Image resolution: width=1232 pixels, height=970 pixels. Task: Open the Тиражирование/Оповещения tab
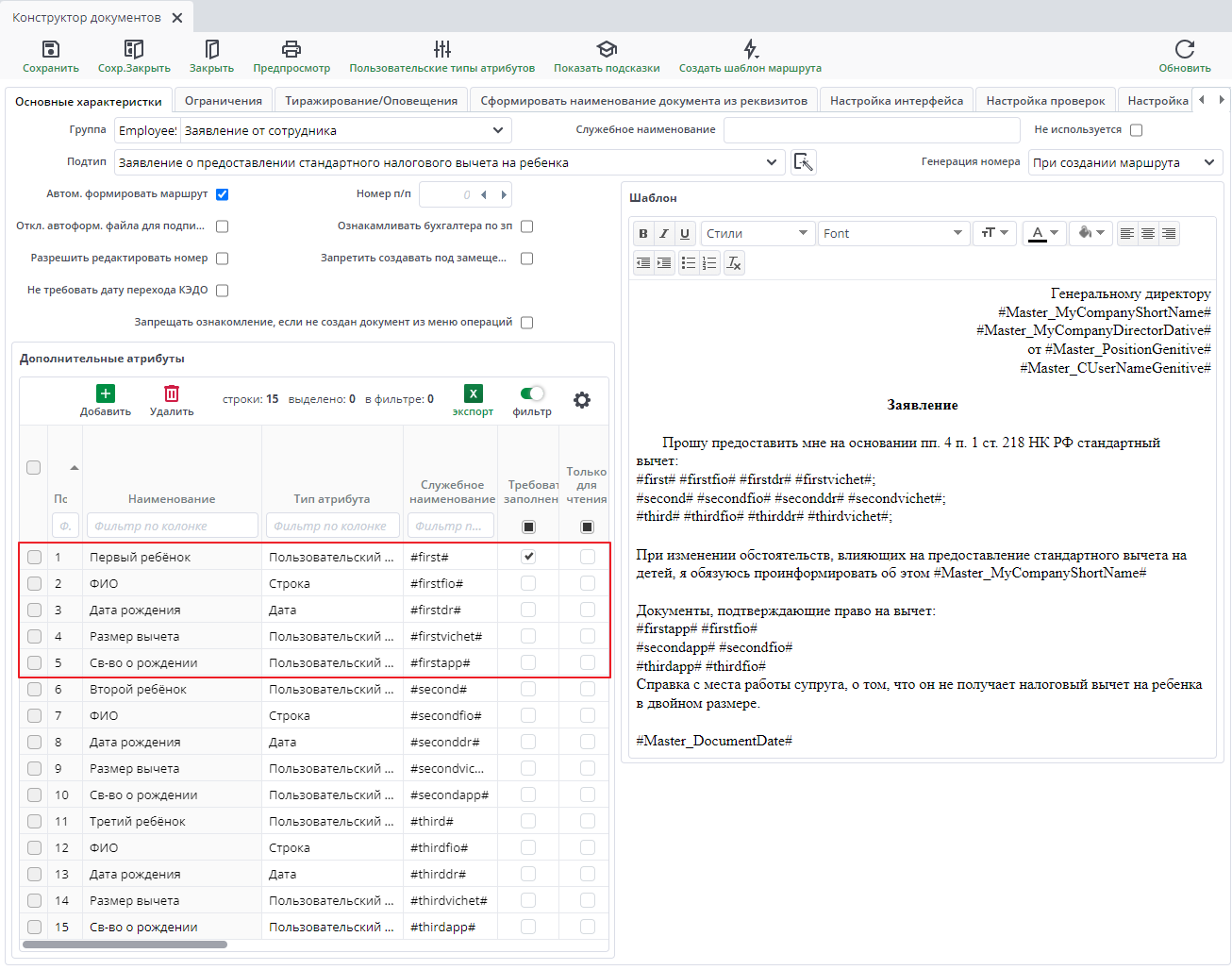pyautogui.click(x=371, y=101)
